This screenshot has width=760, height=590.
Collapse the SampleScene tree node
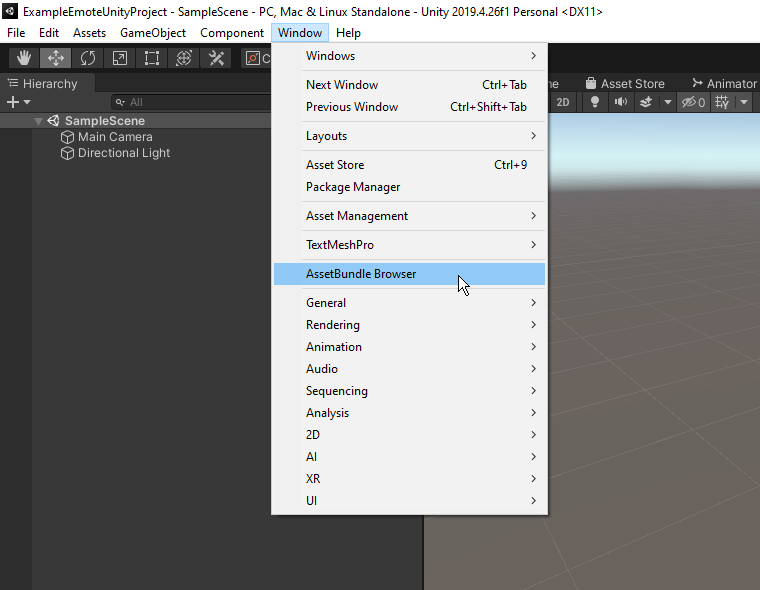(38, 121)
